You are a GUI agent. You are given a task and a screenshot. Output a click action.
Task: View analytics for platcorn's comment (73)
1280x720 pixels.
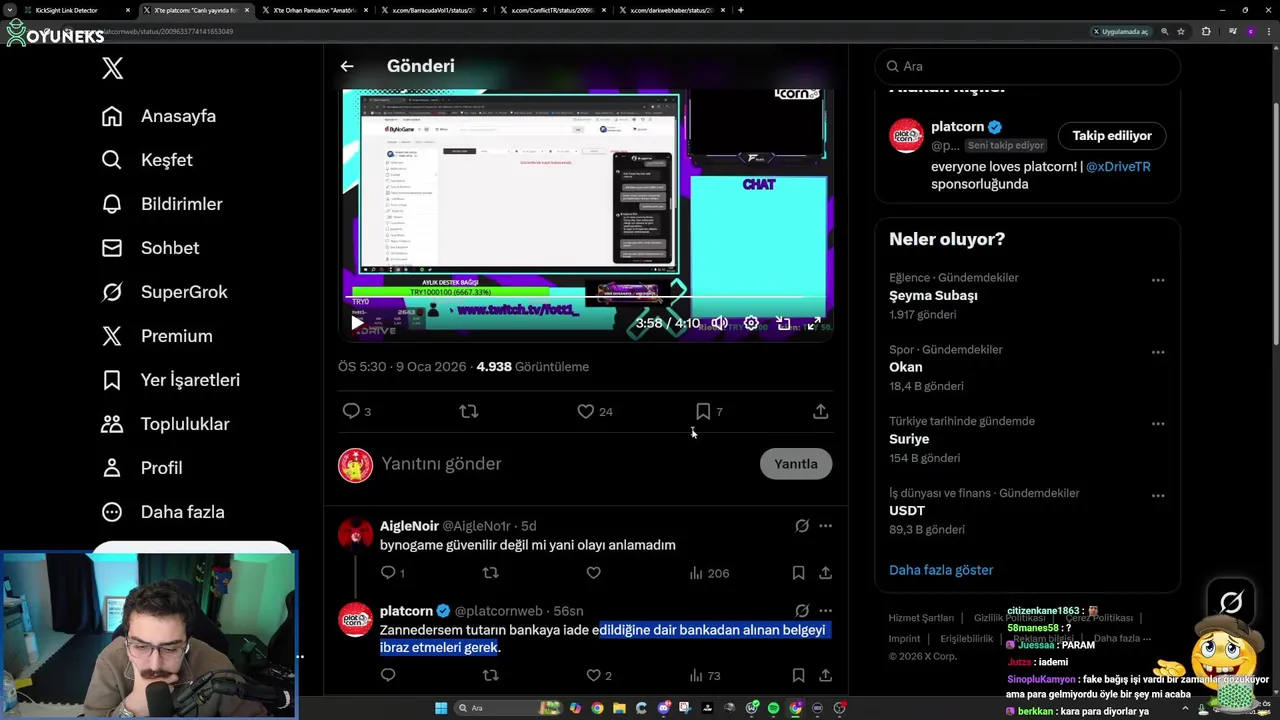(705, 675)
